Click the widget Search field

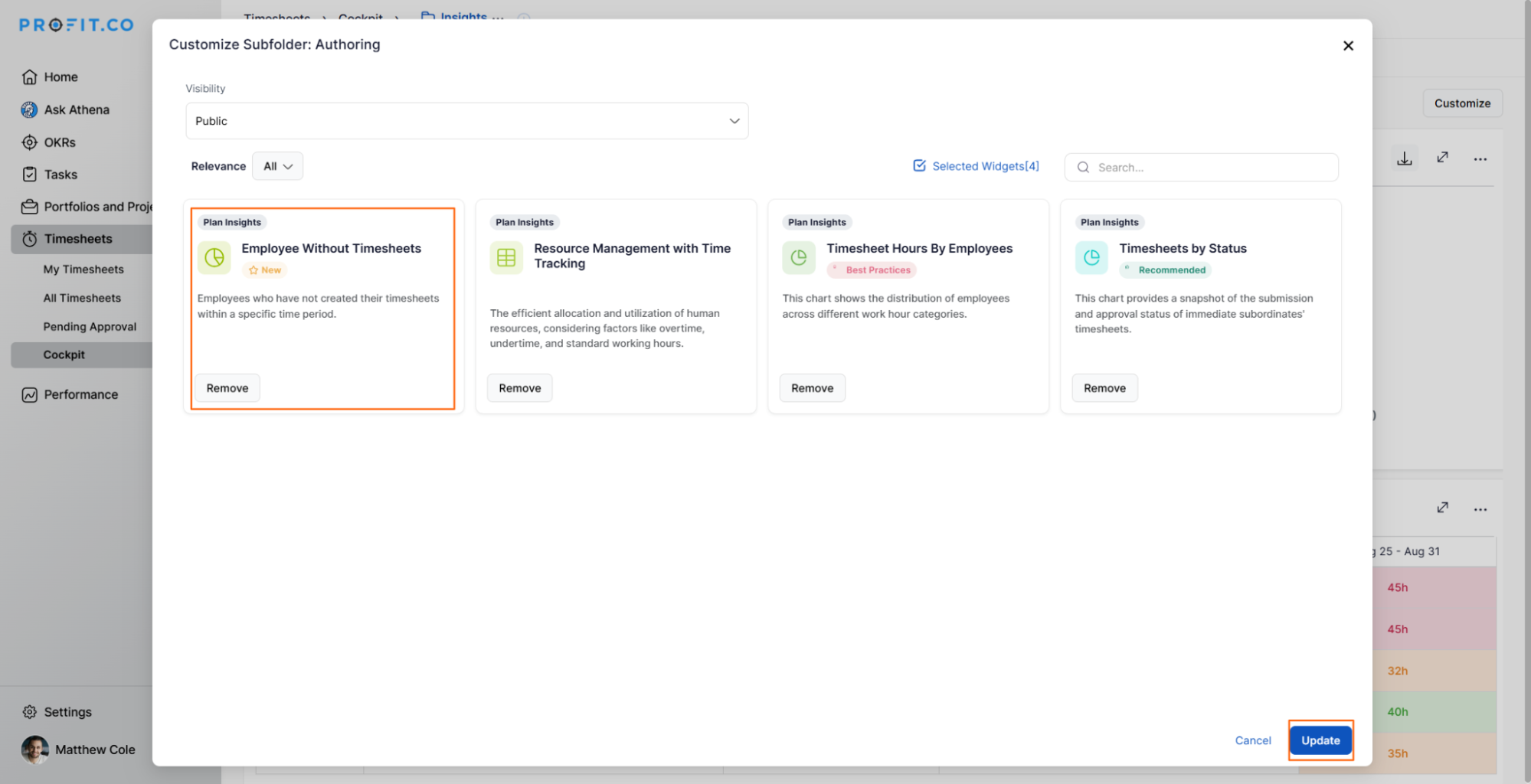[1201, 168]
